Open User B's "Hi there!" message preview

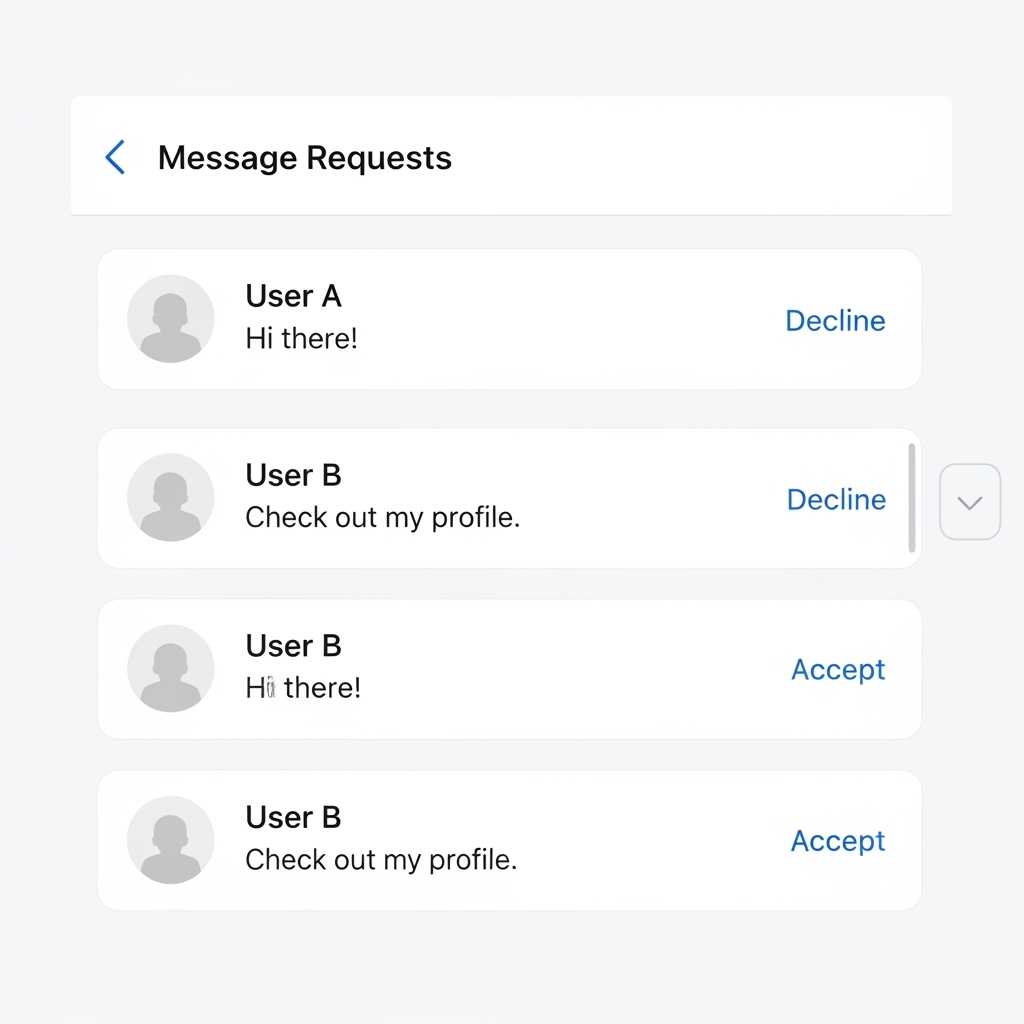tap(303, 689)
